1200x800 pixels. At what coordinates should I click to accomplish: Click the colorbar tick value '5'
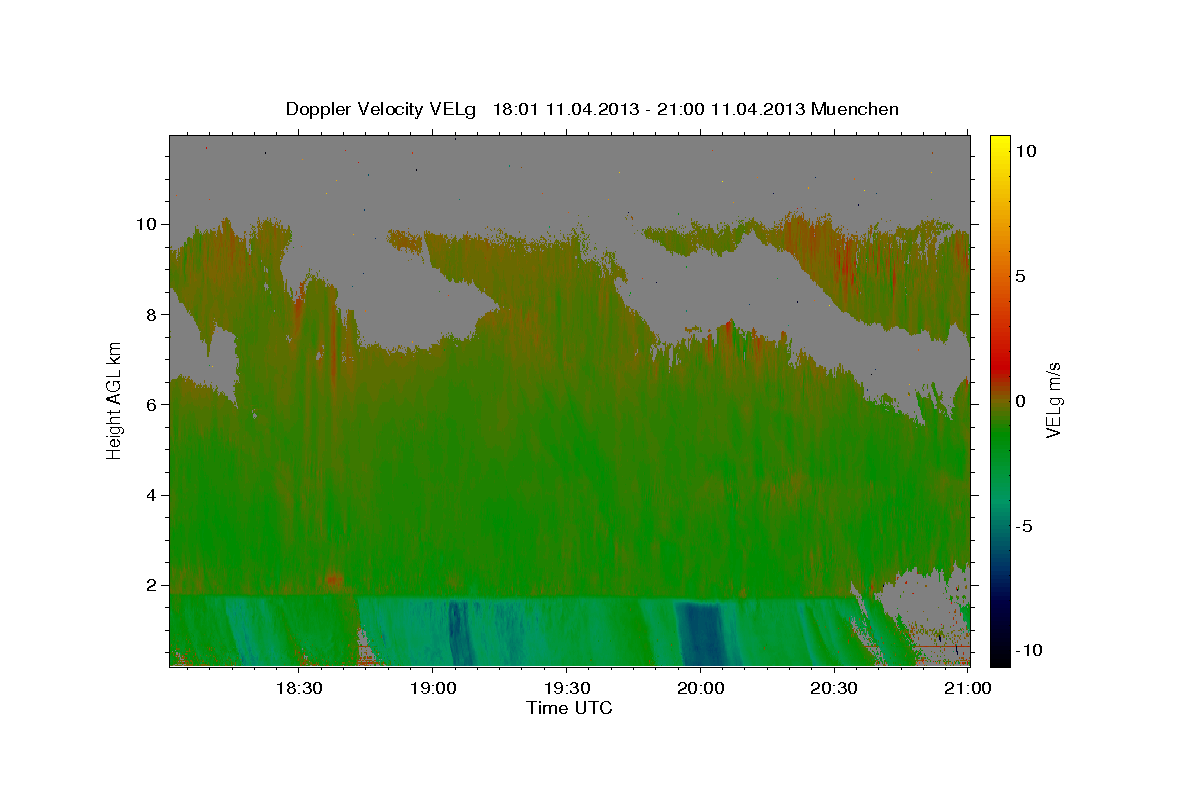tap(1020, 276)
